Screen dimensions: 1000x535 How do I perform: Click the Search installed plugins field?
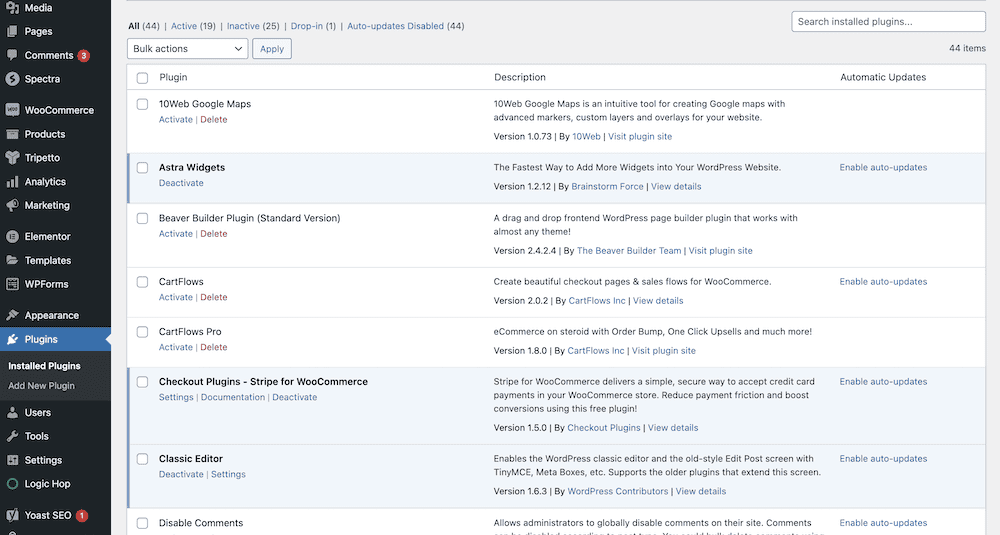tap(888, 22)
